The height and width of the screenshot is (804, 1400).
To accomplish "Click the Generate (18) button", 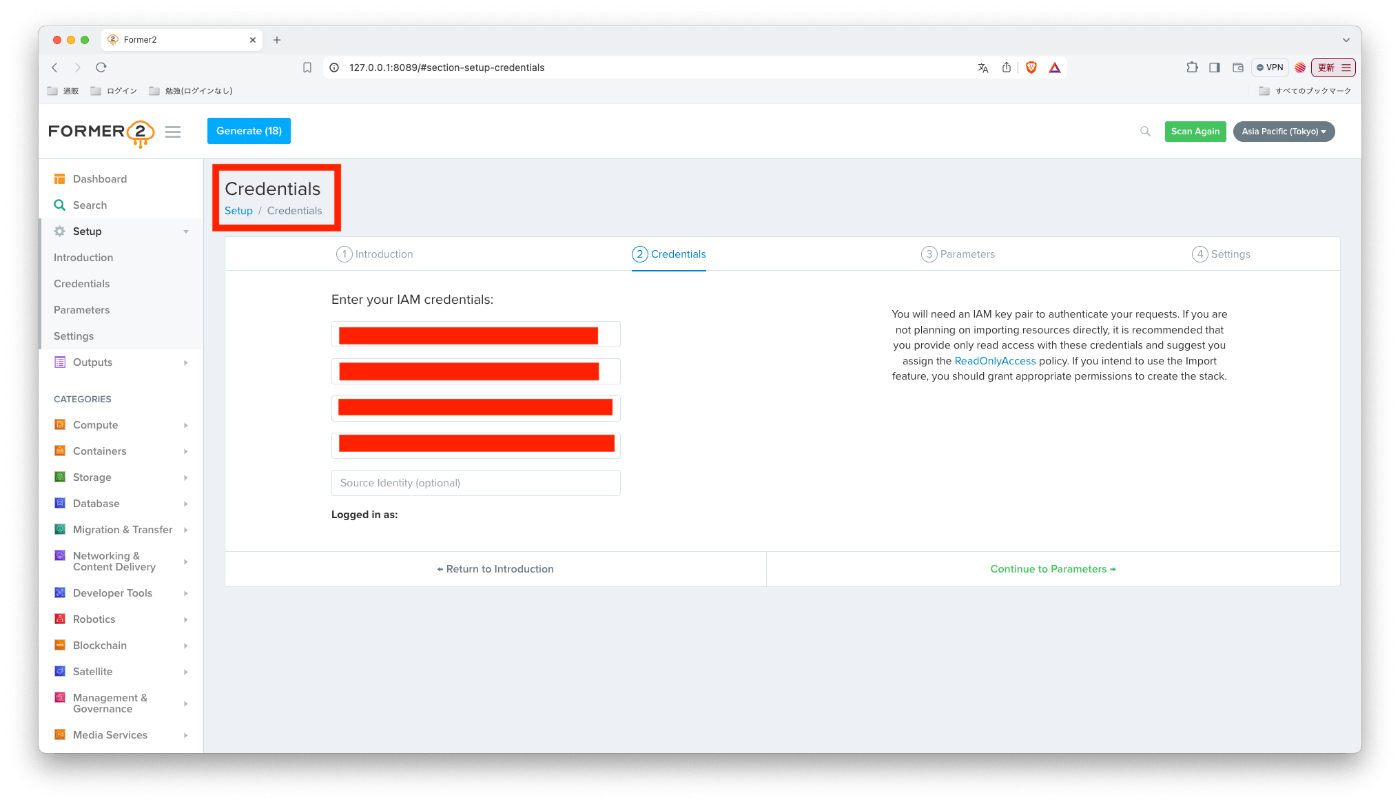I will tap(249, 131).
